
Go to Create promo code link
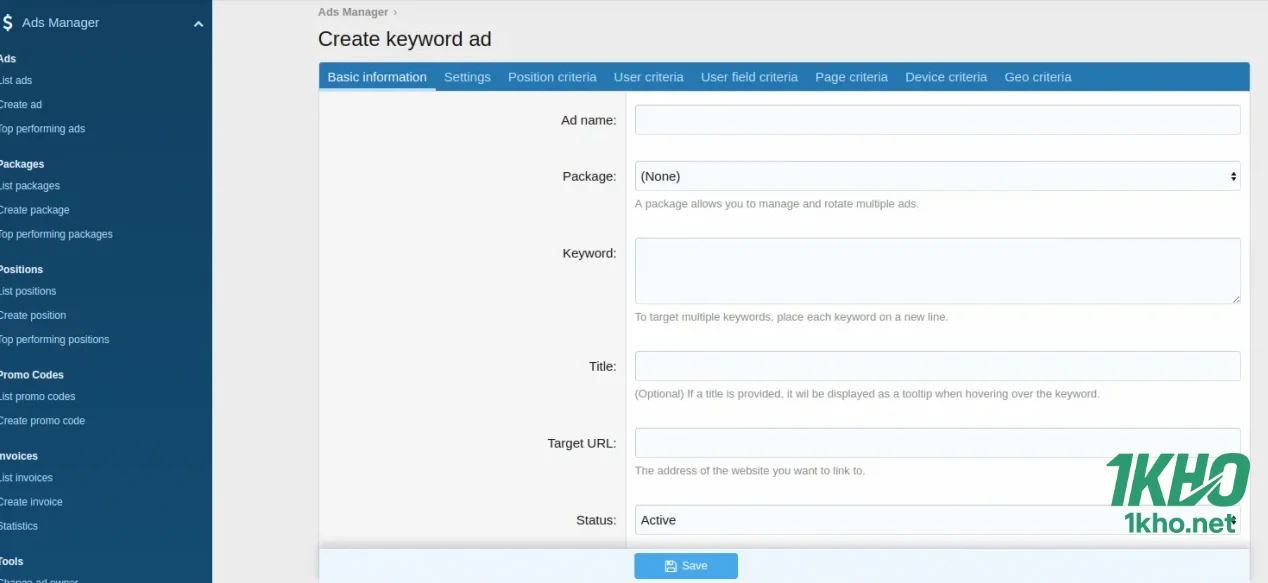coord(42,421)
